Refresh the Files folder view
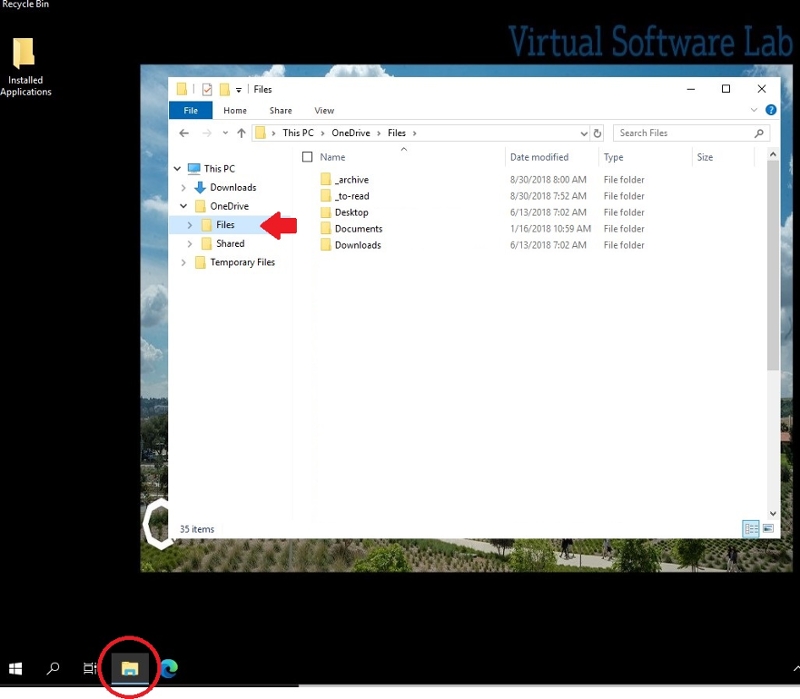 coord(597,133)
